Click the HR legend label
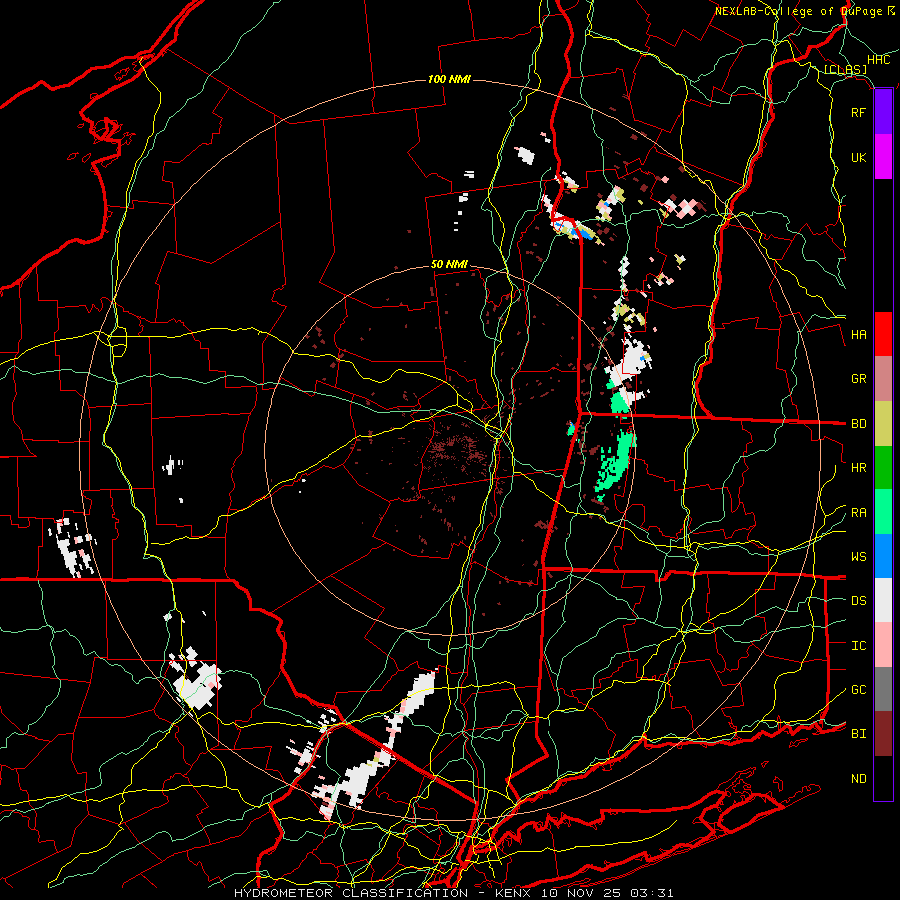Screen dimensions: 900x900 [x=858, y=468]
